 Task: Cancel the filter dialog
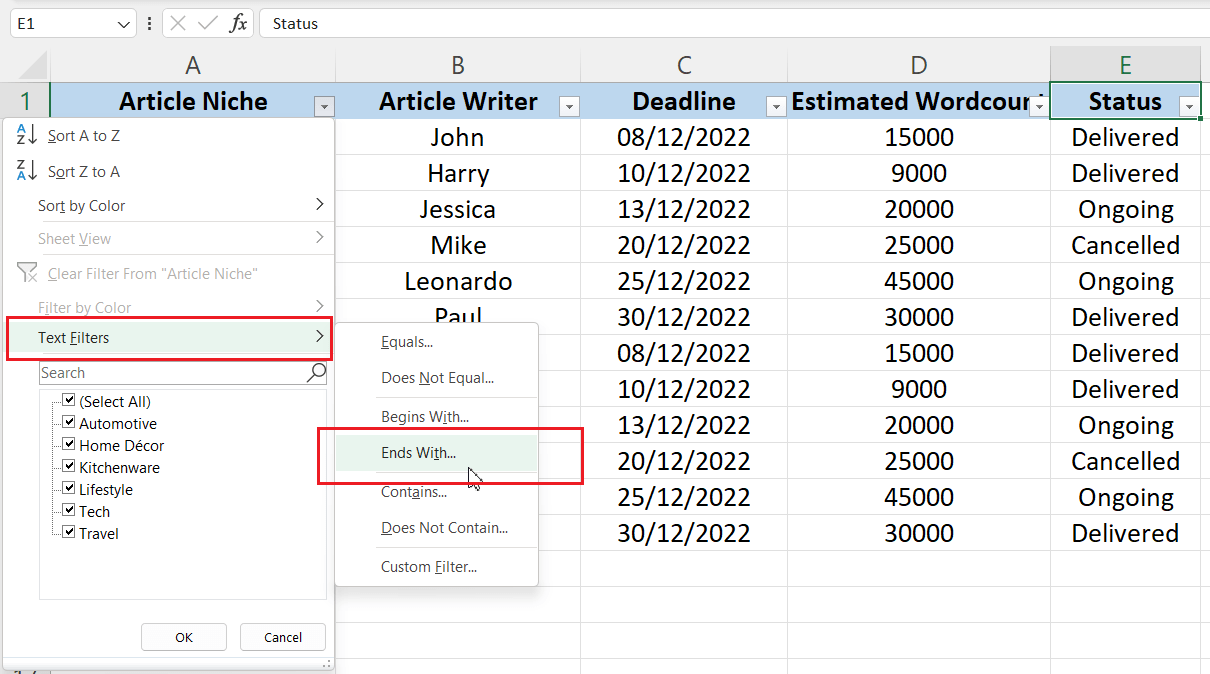click(x=282, y=637)
